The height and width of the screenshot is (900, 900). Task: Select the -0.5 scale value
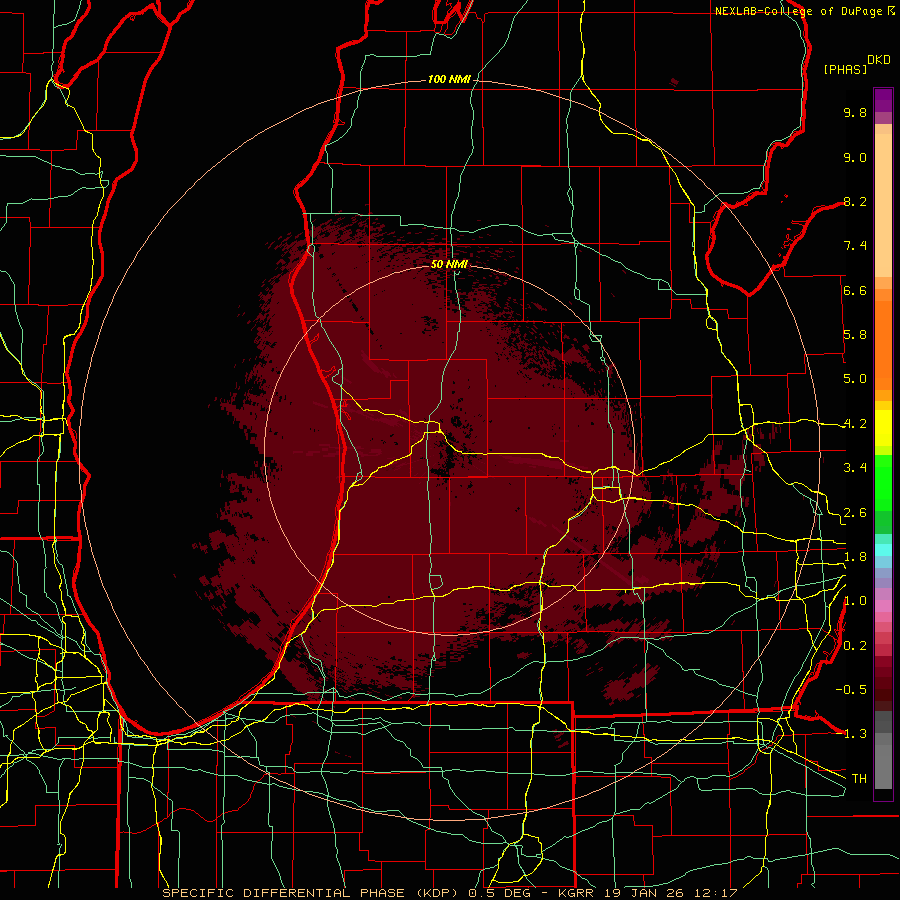pyautogui.click(x=851, y=689)
